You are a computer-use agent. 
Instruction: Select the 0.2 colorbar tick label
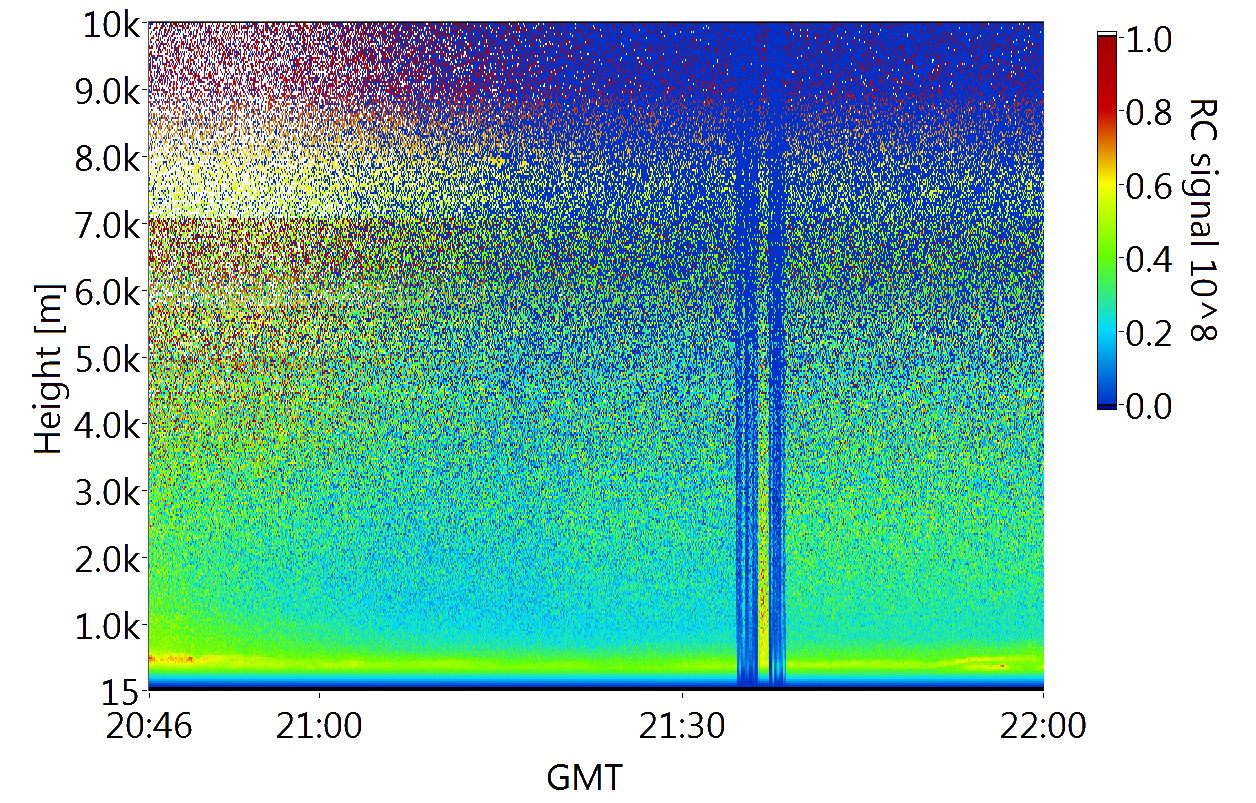pyautogui.click(x=1148, y=333)
